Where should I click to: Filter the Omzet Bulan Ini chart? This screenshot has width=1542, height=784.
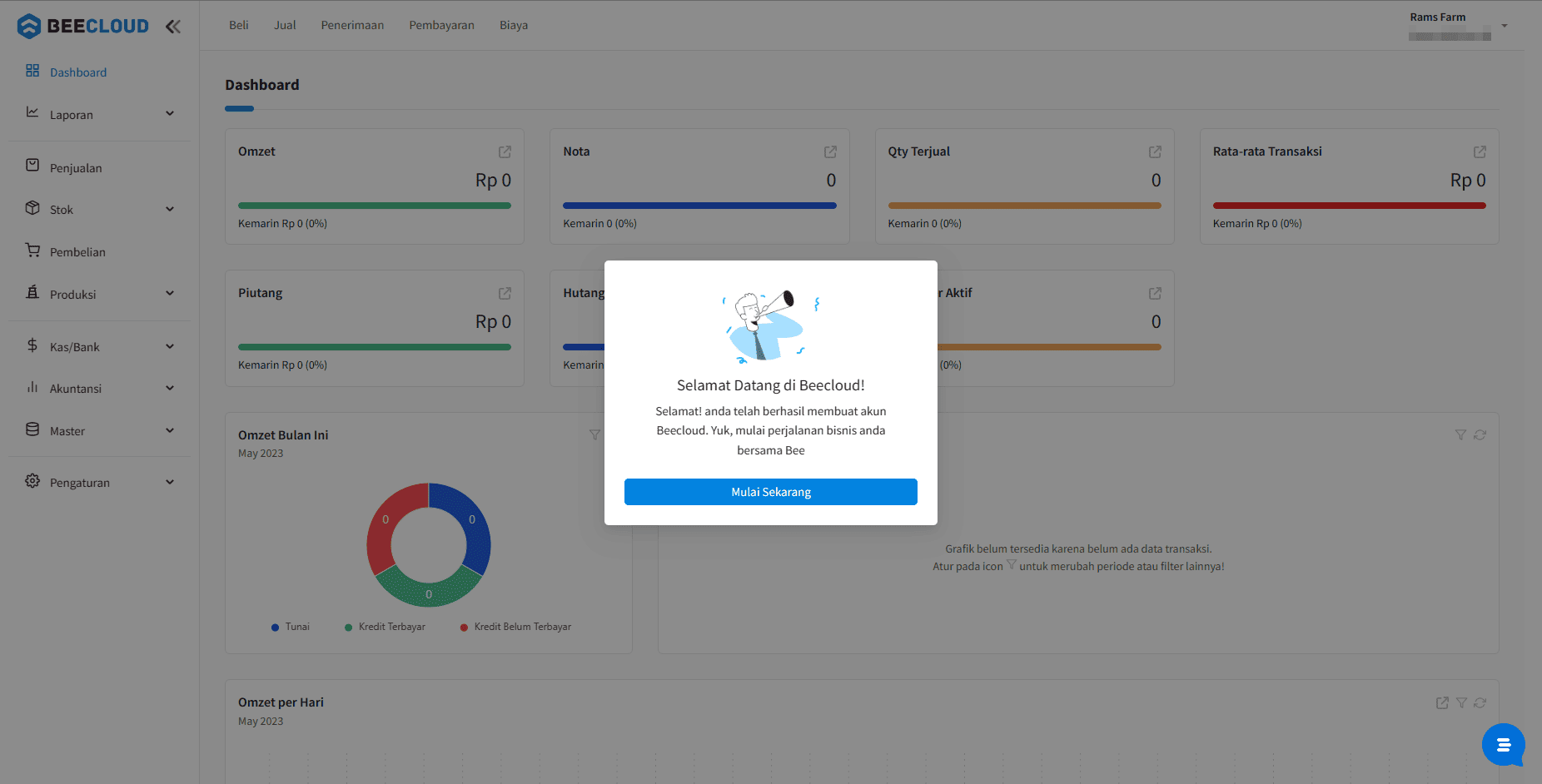594,434
